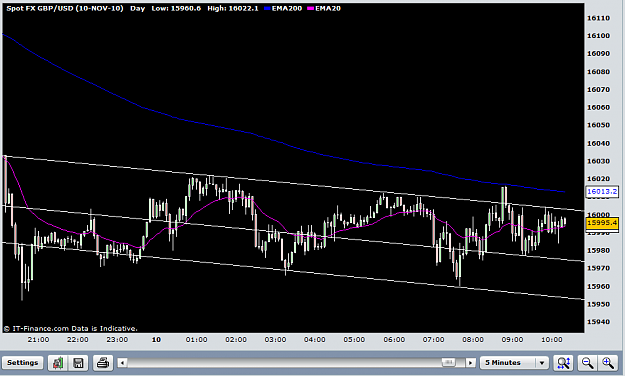The image size is (625, 376).
Task: Click the zoom in magnifier icon
Action: point(607,362)
